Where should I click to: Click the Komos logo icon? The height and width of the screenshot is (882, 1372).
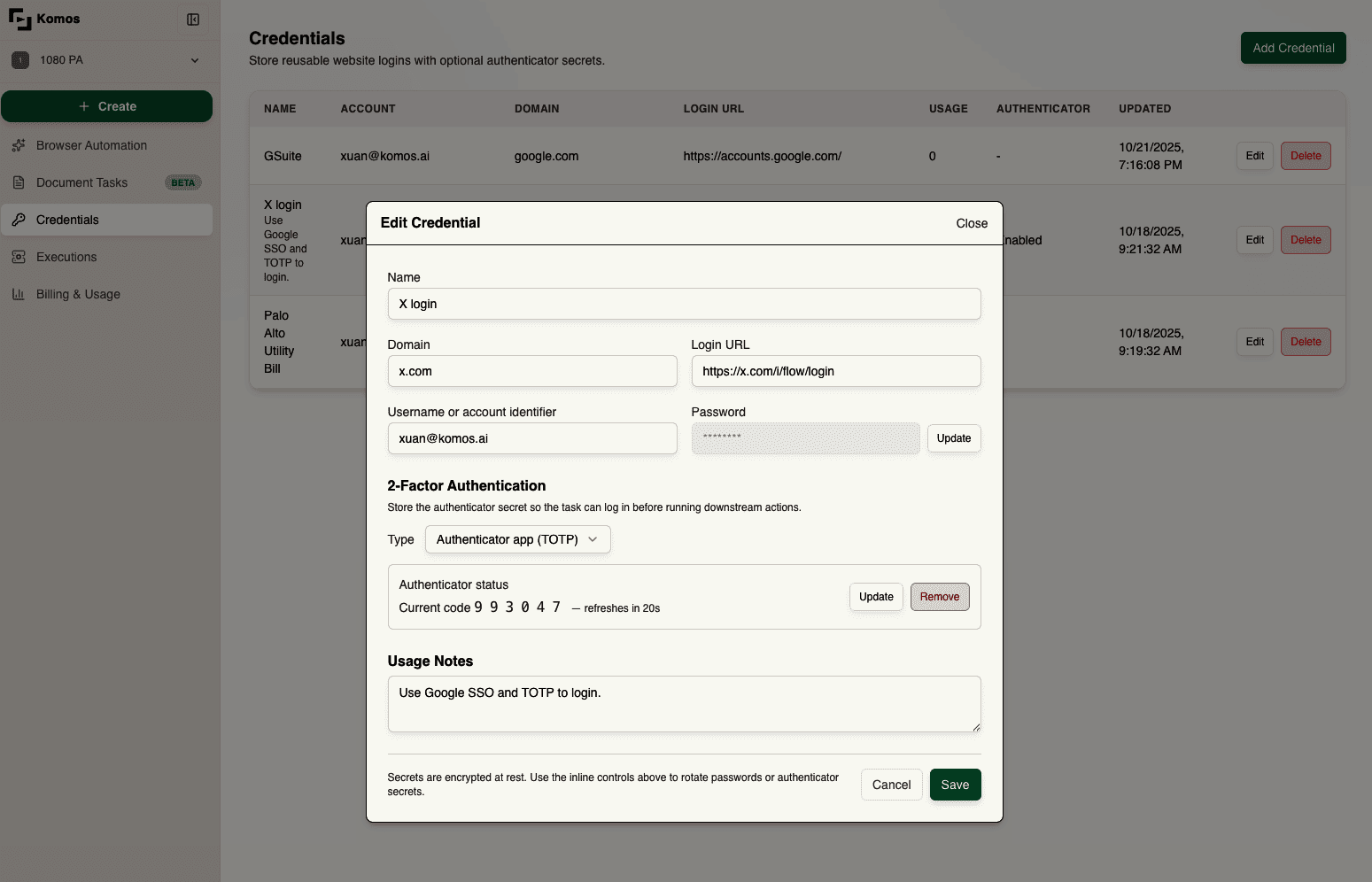tap(19, 19)
